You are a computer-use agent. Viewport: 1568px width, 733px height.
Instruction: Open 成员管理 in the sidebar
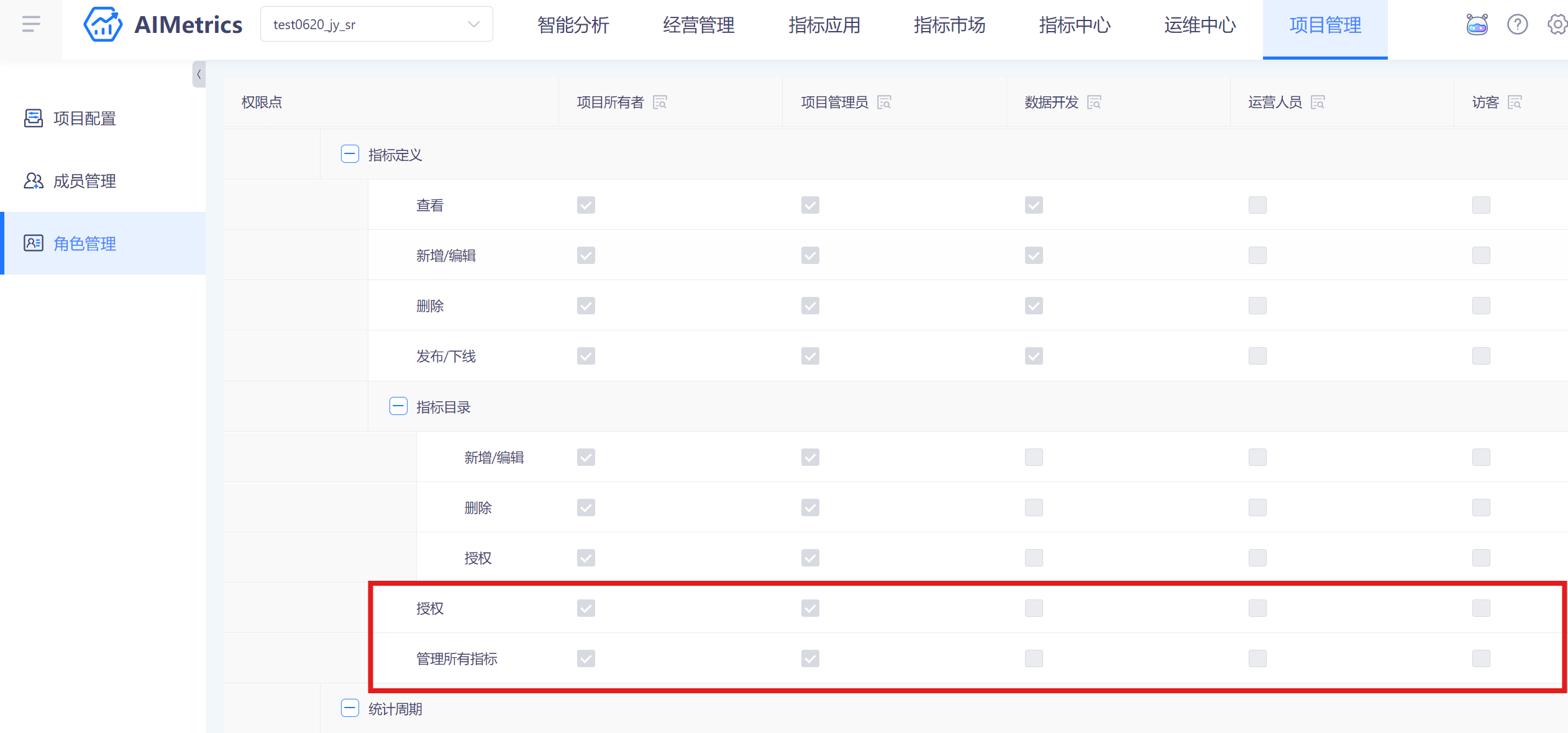84,181
